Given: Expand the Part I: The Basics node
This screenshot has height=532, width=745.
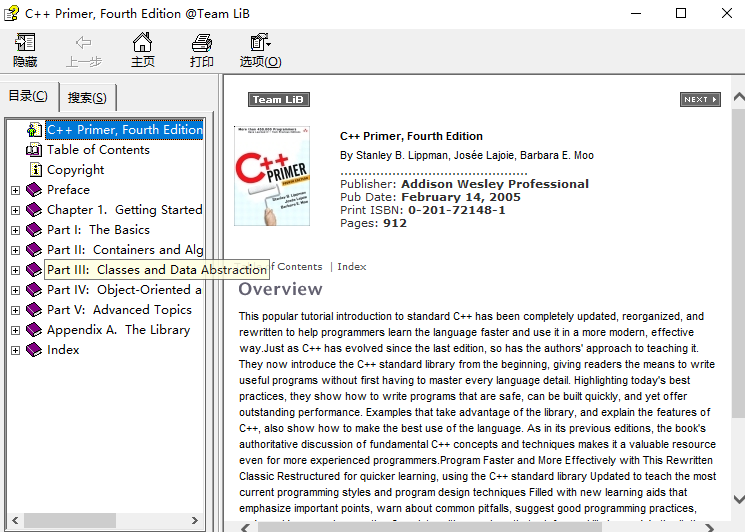Looking at the screenshot, I should tap(15, 230).
